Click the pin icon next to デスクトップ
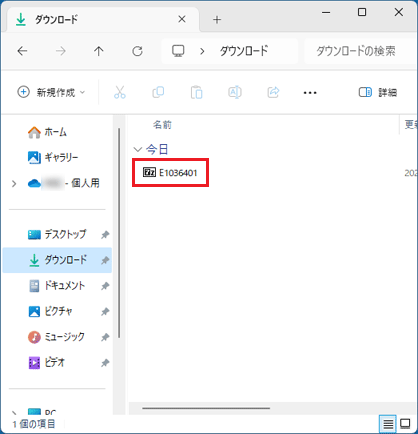The width and height of the screenshot is (418, 434). click(x=105, y=235)
